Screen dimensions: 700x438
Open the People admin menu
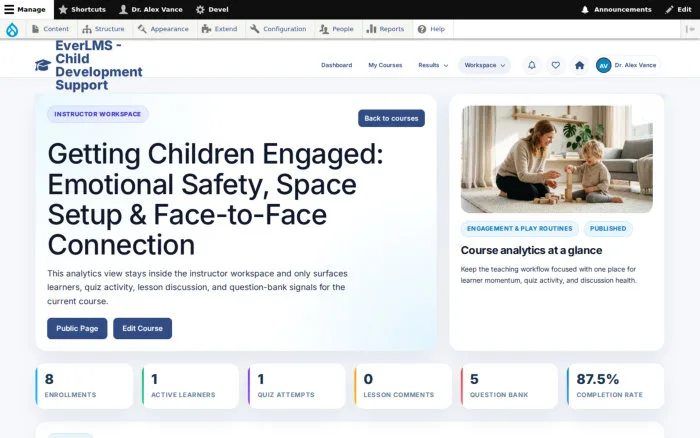[x=337, y=29]
